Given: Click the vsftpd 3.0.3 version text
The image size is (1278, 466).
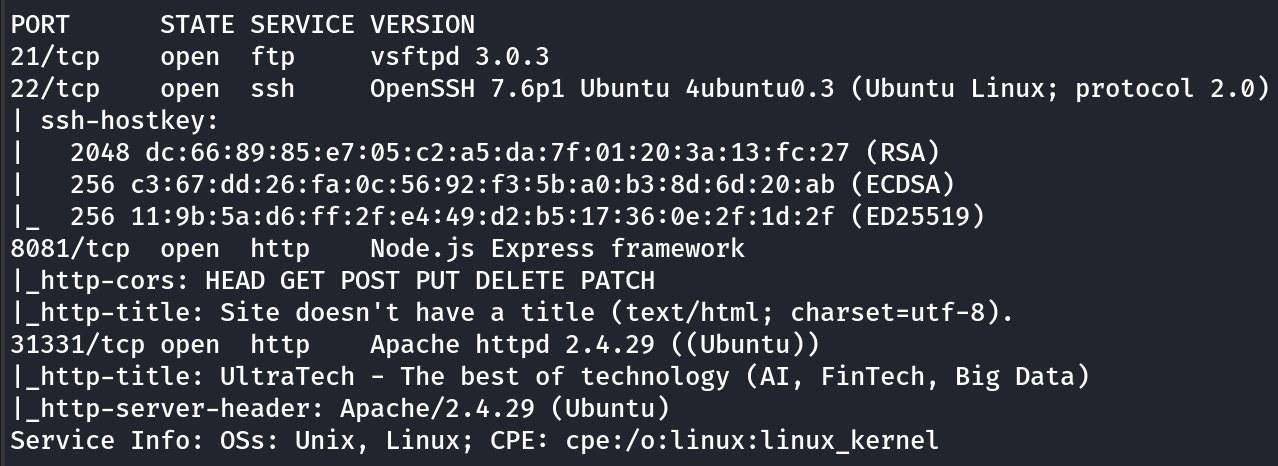Looking at the screenshot, I should point(459,56).
